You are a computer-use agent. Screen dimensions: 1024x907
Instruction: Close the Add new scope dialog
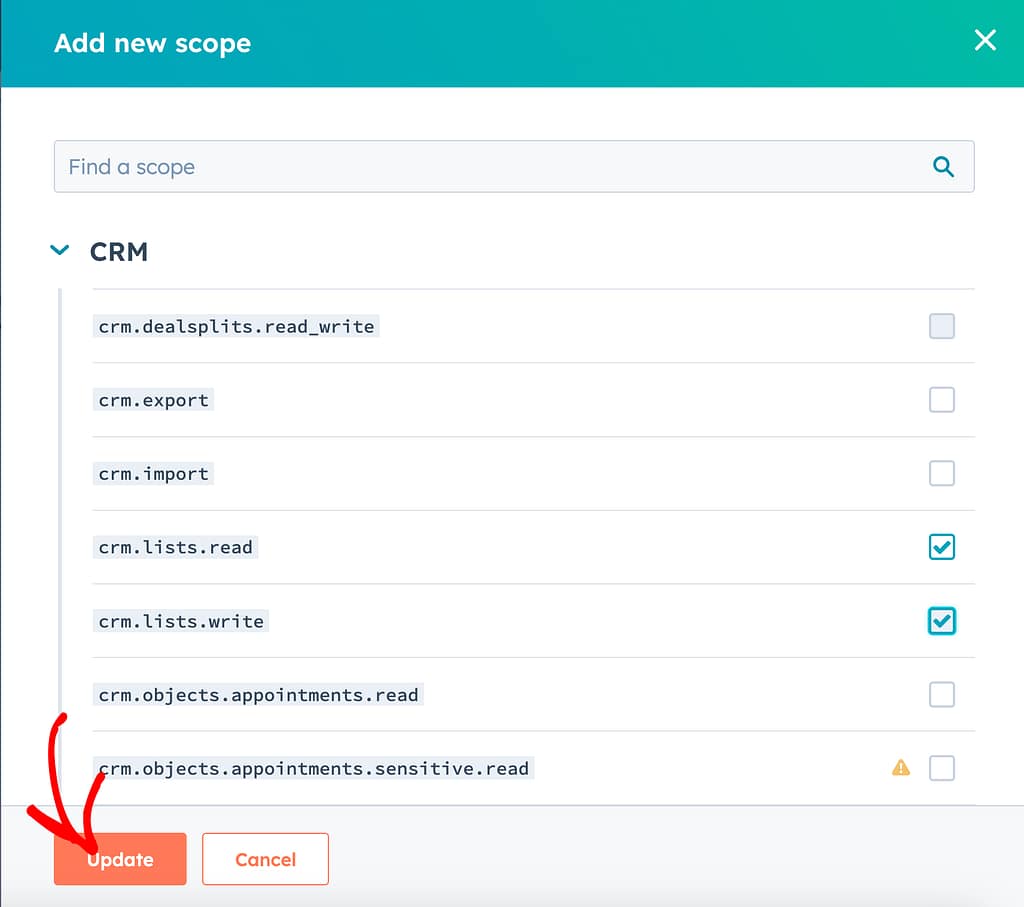[985, 40]
